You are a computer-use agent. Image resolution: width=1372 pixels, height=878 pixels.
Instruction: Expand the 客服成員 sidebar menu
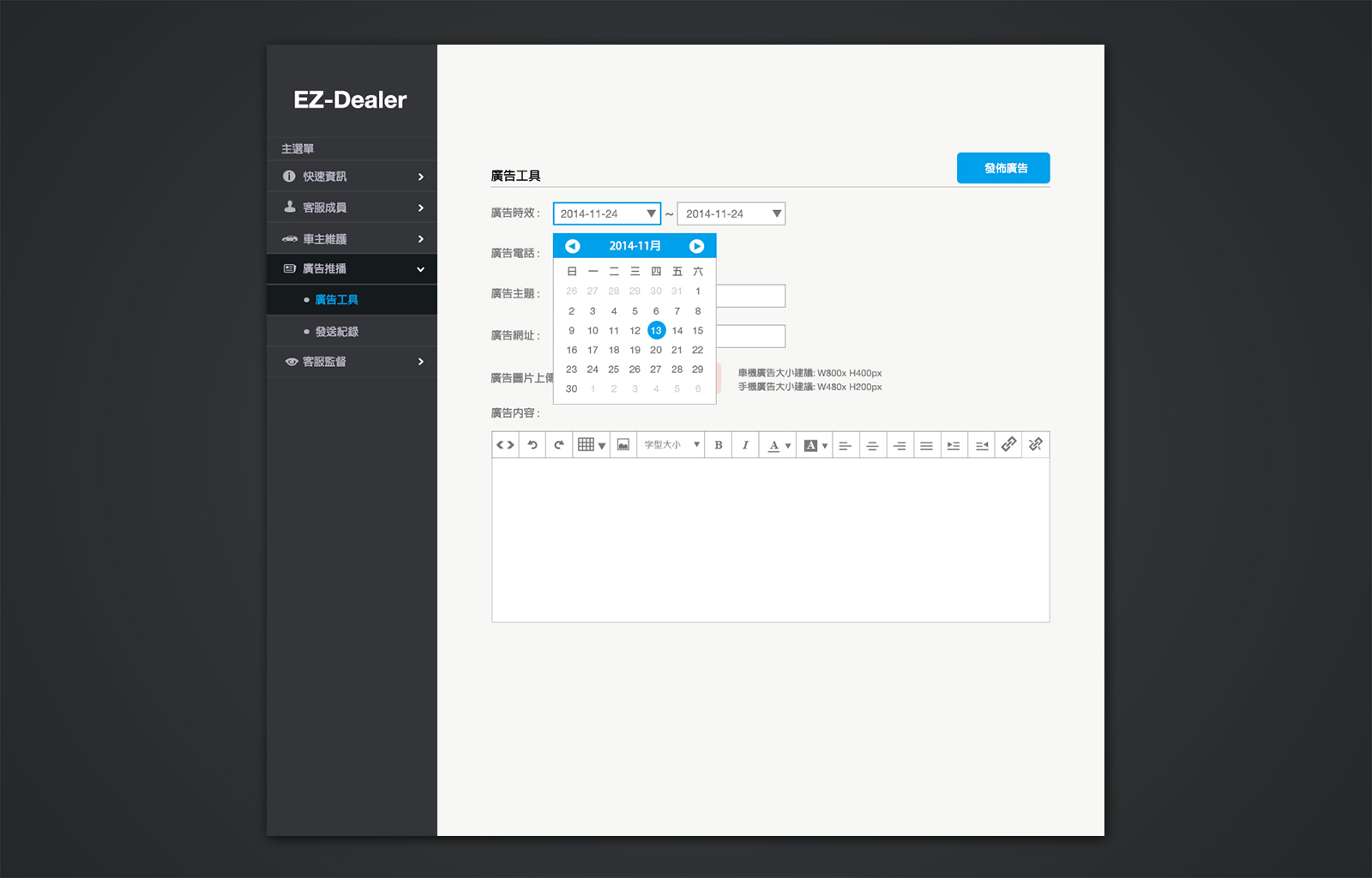(x=352, y=207)
